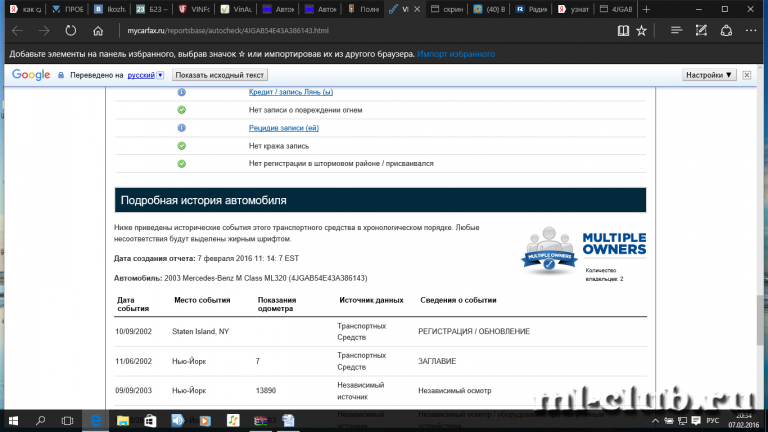Click Показать исходный текст button
This screenshot has width=768, height=432.
click(219, 75)
